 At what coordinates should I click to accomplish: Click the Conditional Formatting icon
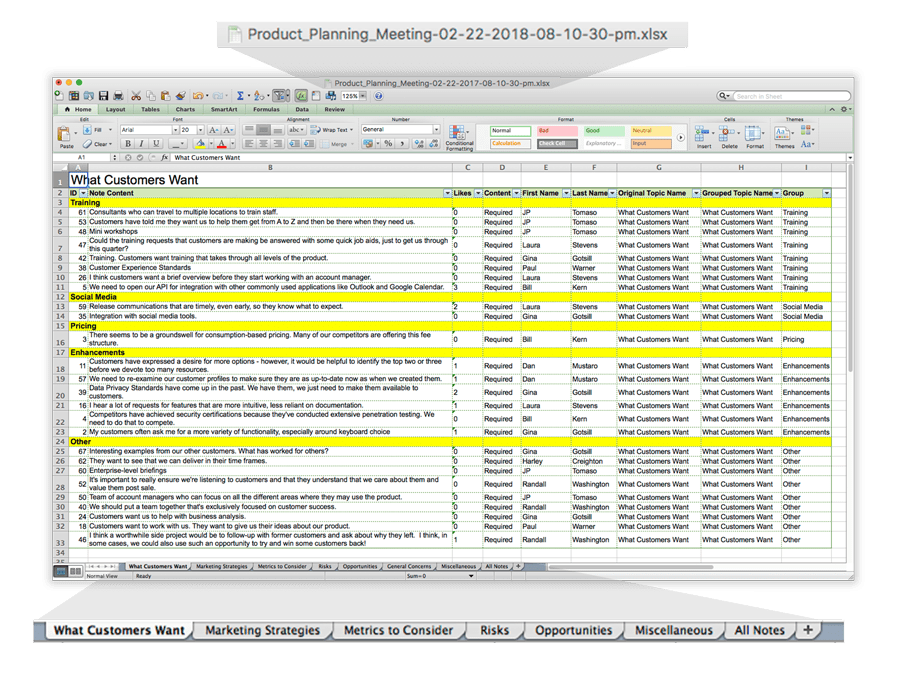[x=460, y=137]
